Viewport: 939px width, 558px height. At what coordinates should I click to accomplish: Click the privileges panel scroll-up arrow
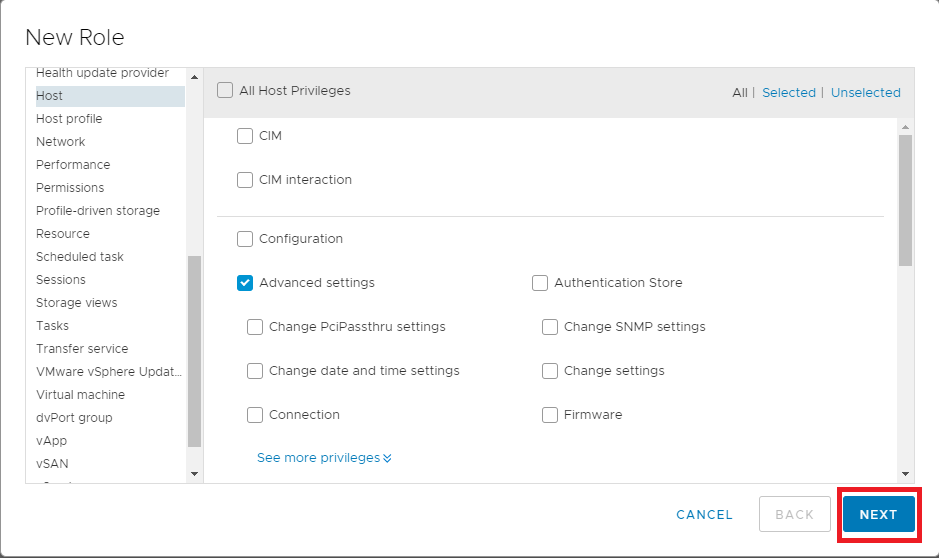pyautogui.click(x=905, y=128)
